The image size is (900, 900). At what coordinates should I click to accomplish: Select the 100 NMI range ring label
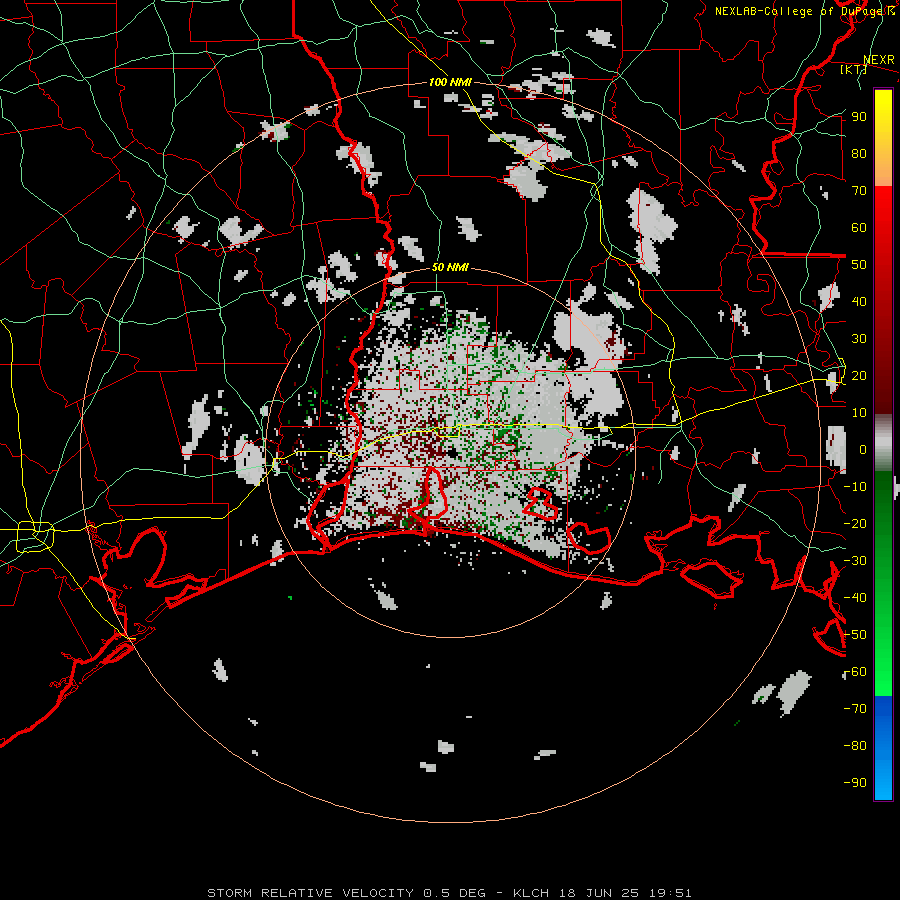click(450, 82)
